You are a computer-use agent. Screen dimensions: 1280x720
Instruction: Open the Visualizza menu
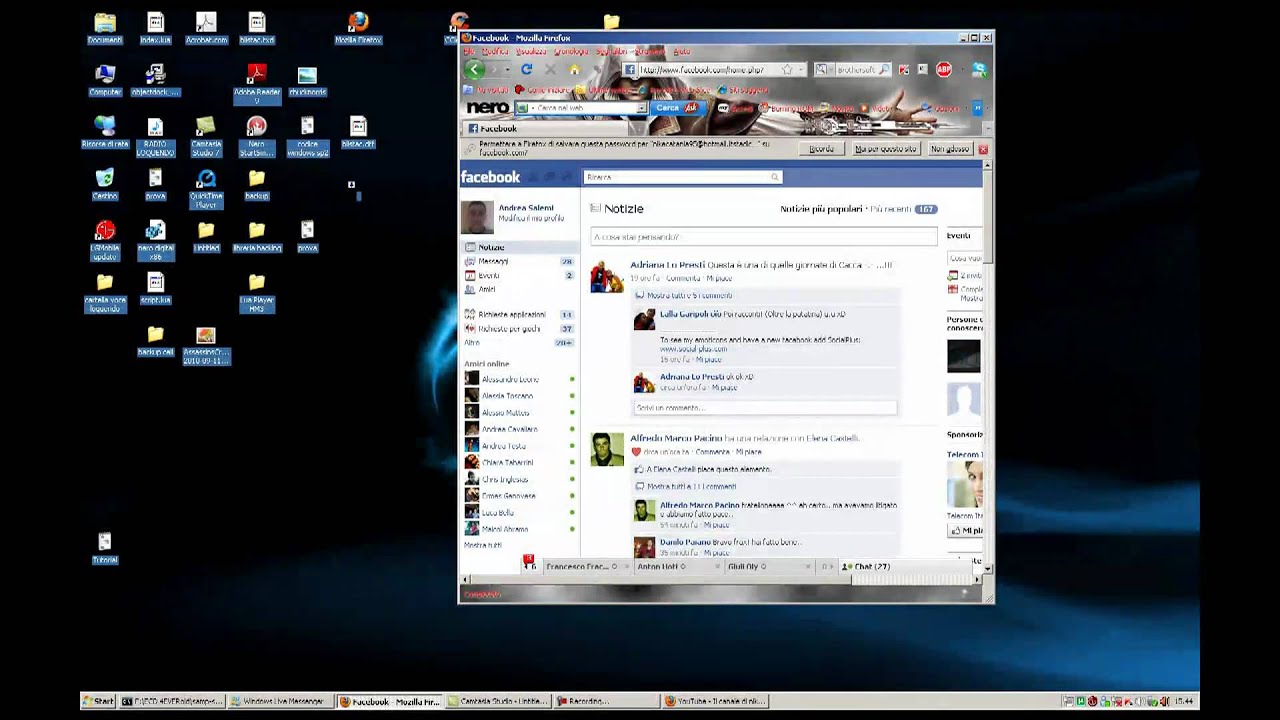tap(531, 51)
